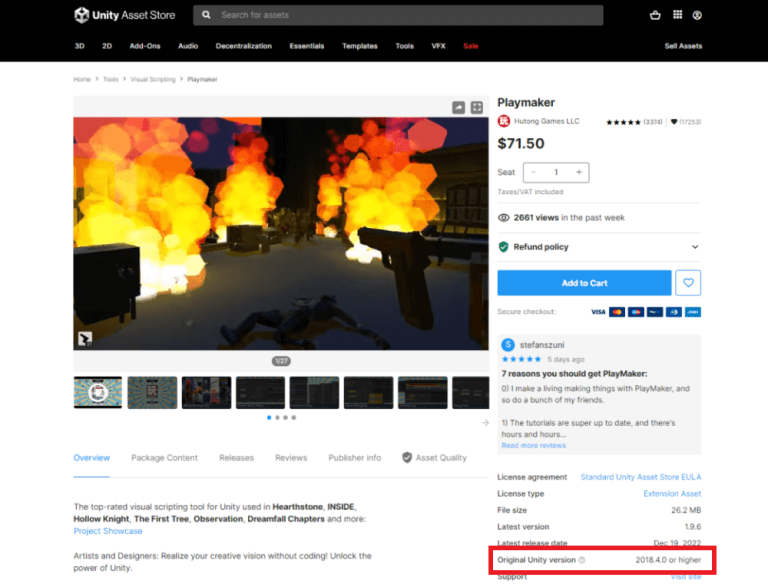Open fullscreen view of the media preview
Viewport: 768px width, 584px height.
pos(477,107)
